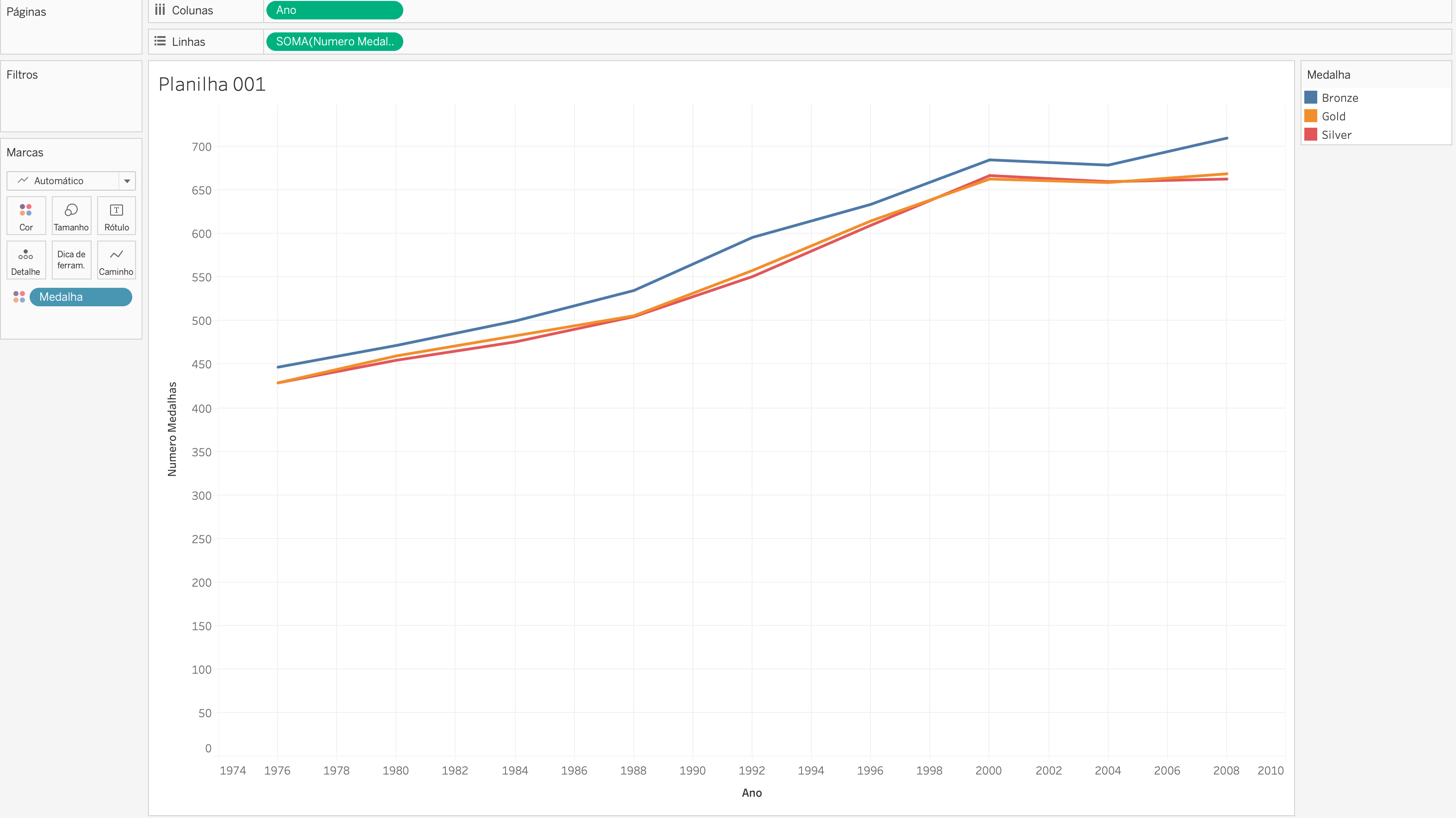The width and height of the screenshot is (1456, 818).
Task: Click the Planilha 001 sheet title
Action: coord(212,83)
